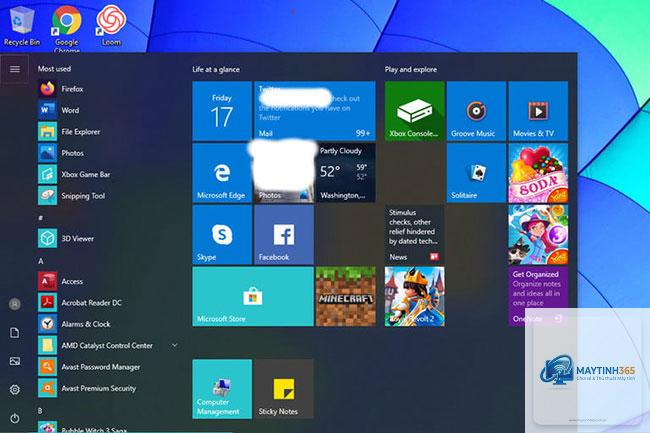Click the # letter index header
The height and width of the screenshot is (433, 650).
pyautogui.click(x=41, y=218)
